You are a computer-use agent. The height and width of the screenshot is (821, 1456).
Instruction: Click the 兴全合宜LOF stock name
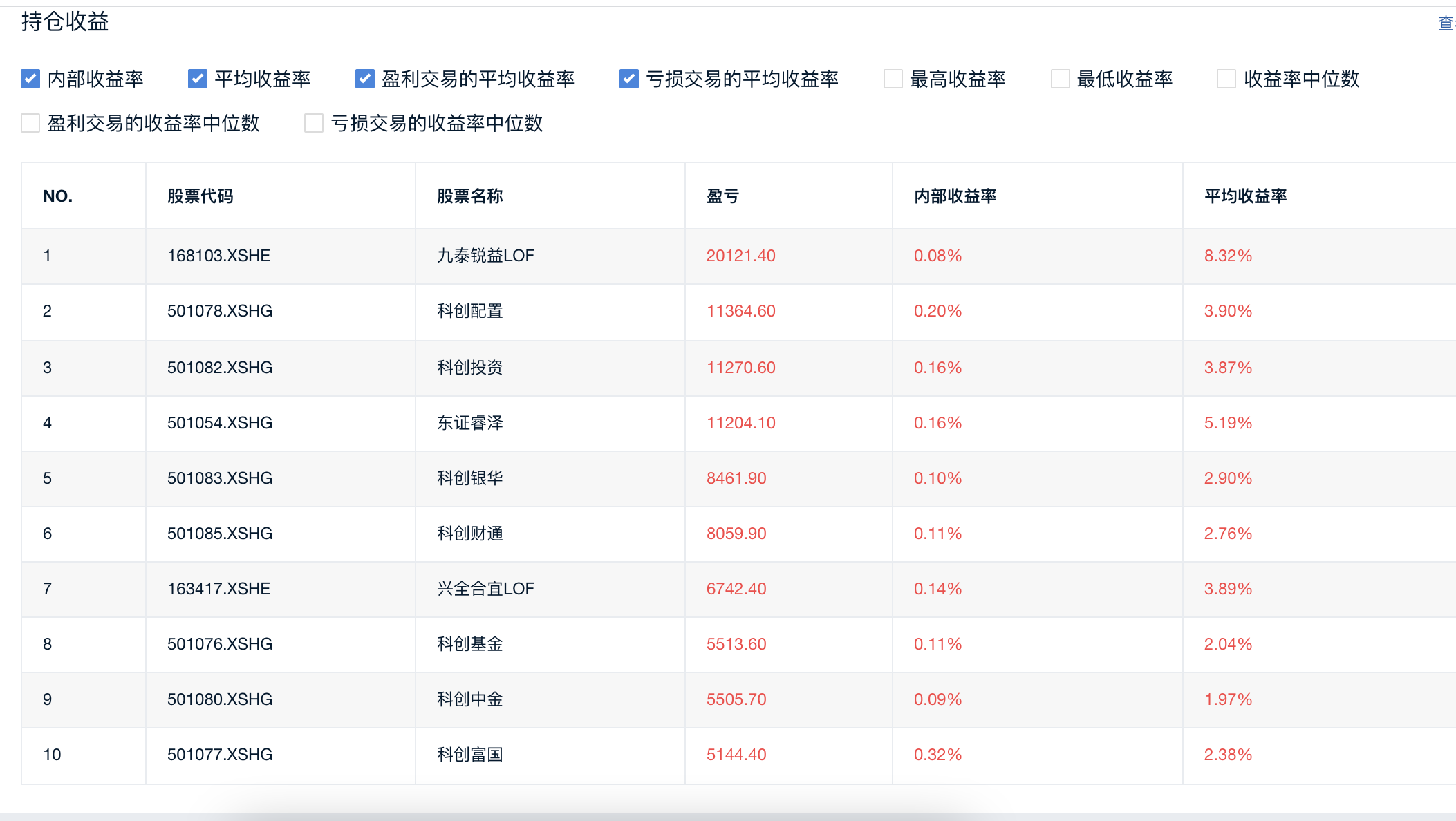tap(485, 589)
